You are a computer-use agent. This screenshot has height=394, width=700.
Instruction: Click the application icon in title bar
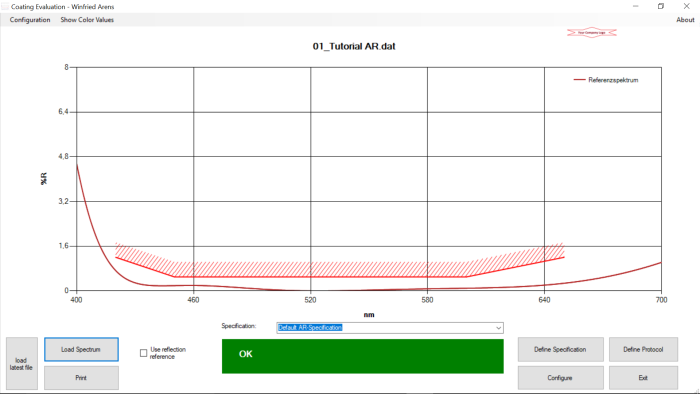[x=5, y=6]
